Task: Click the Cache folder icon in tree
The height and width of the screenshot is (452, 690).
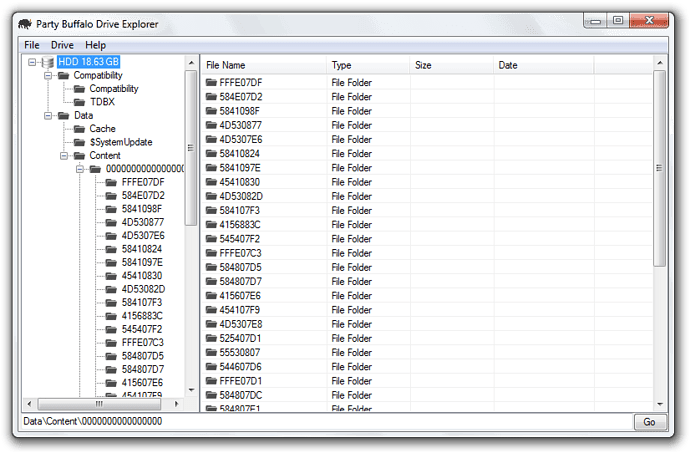Action: click(80, 129)
